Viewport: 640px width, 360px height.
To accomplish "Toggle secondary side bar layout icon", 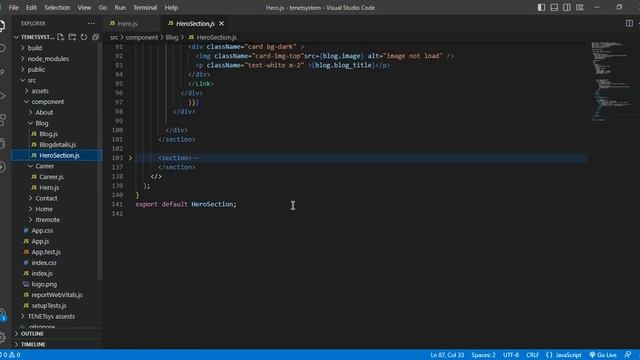I will click(567, 7).
